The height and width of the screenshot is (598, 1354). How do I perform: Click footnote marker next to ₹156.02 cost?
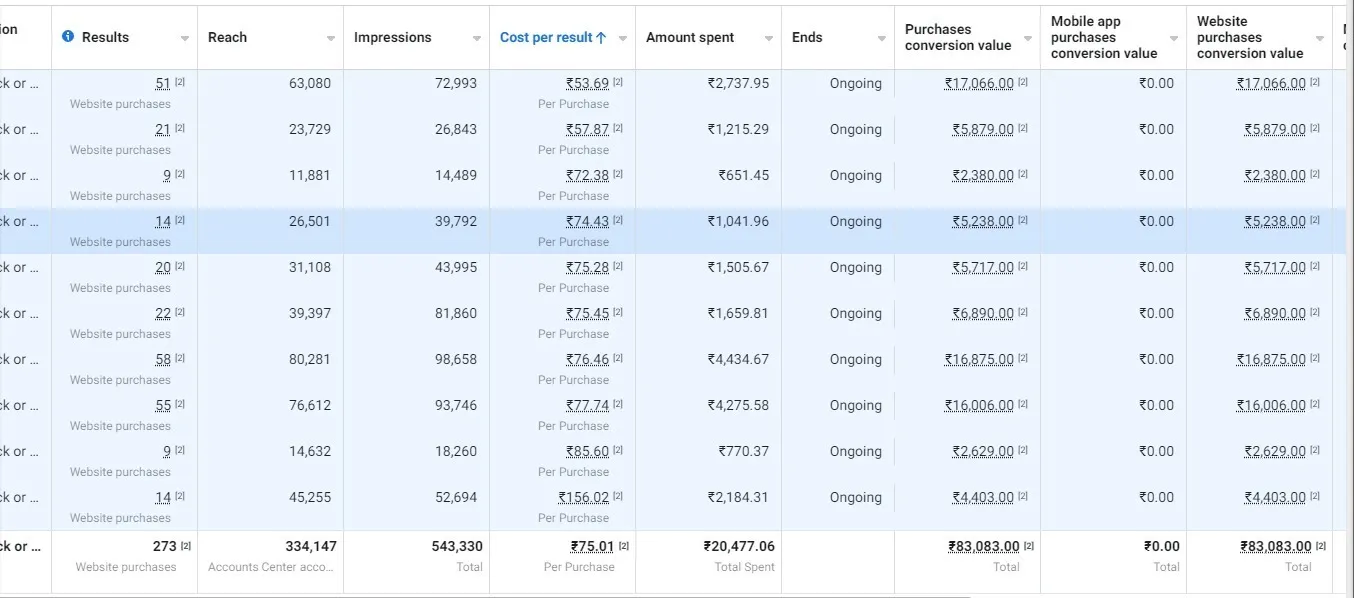tap(618, 497)
